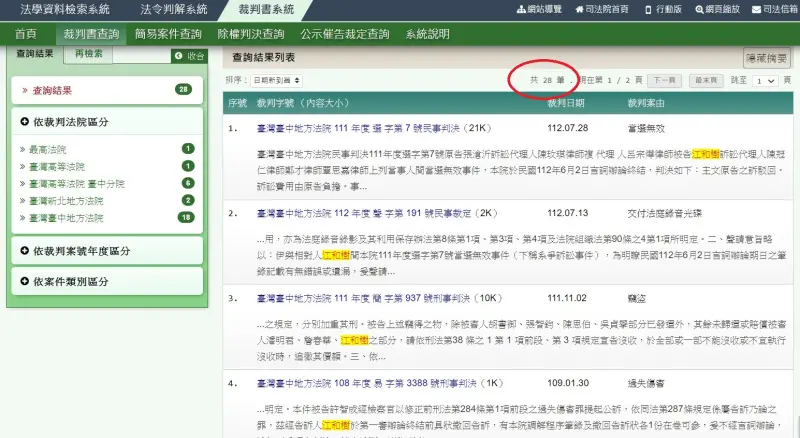Expand the 依裁判案號年度區分 section
Screen dimensions: 800x438
(x=107, y=251)
